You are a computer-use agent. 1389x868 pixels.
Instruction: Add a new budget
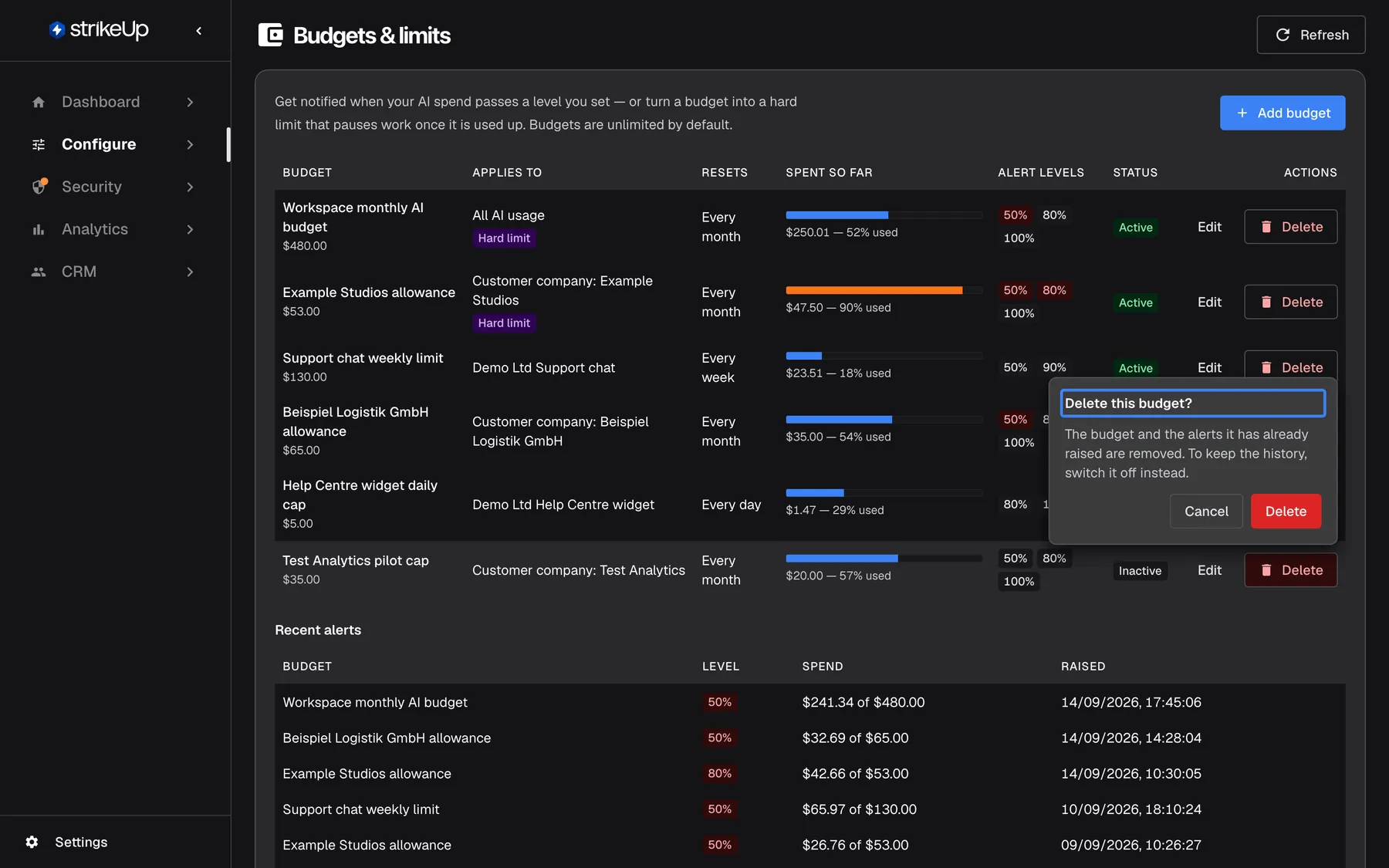[x=1283, y=113]
